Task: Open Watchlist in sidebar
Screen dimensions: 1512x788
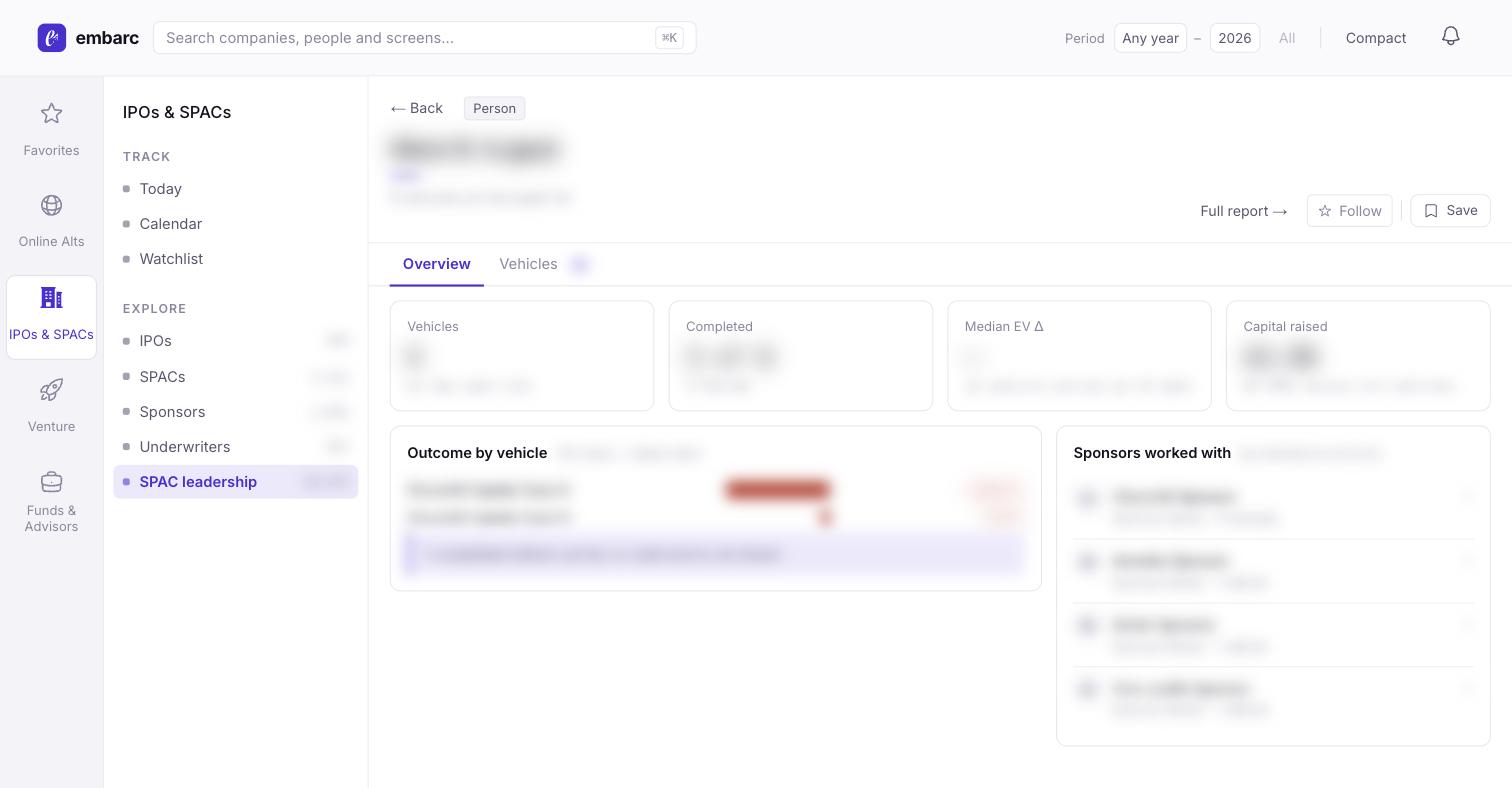Action: [x=235, y=259]
